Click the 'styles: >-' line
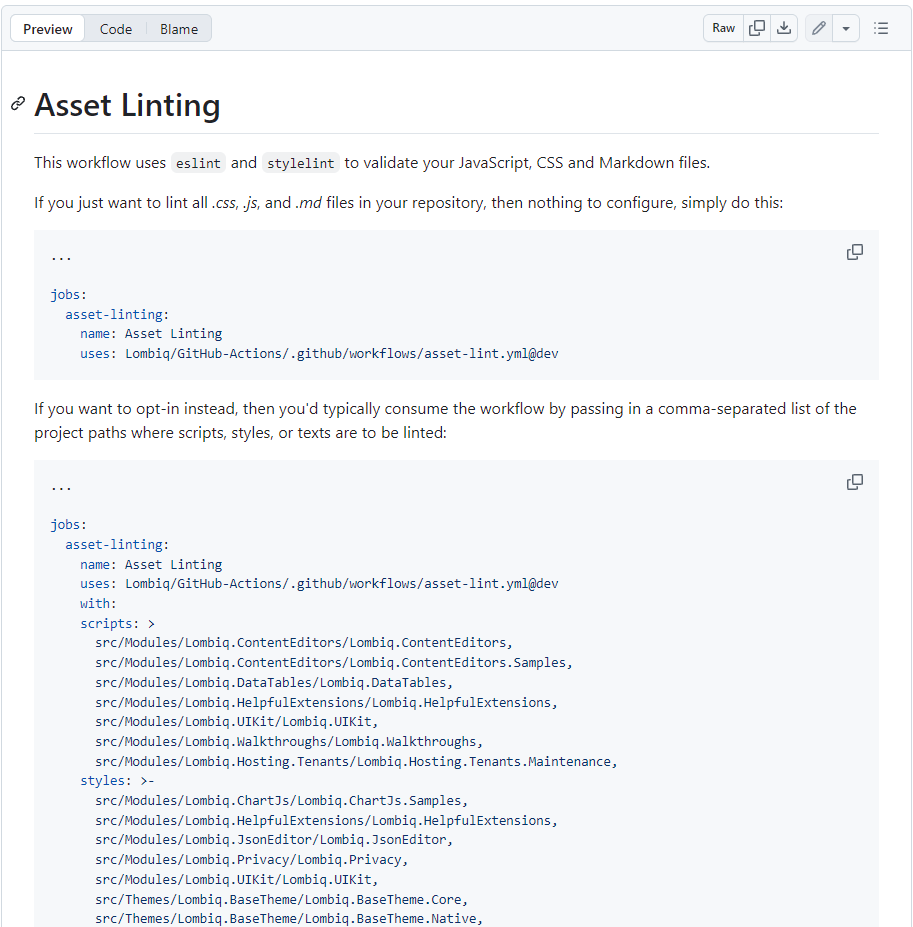The height and width of the screenshot is (927, 913). pyautogui.click(x=117, y=781)
